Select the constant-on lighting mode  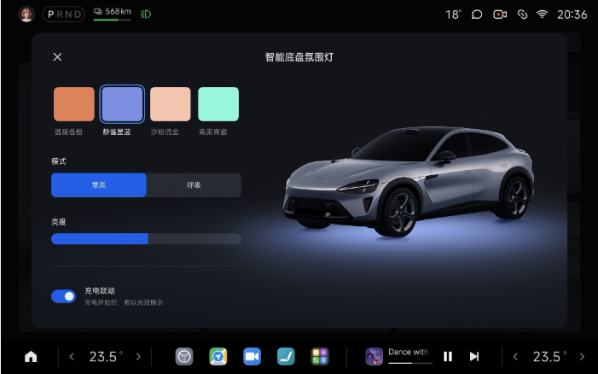(99, 185)
